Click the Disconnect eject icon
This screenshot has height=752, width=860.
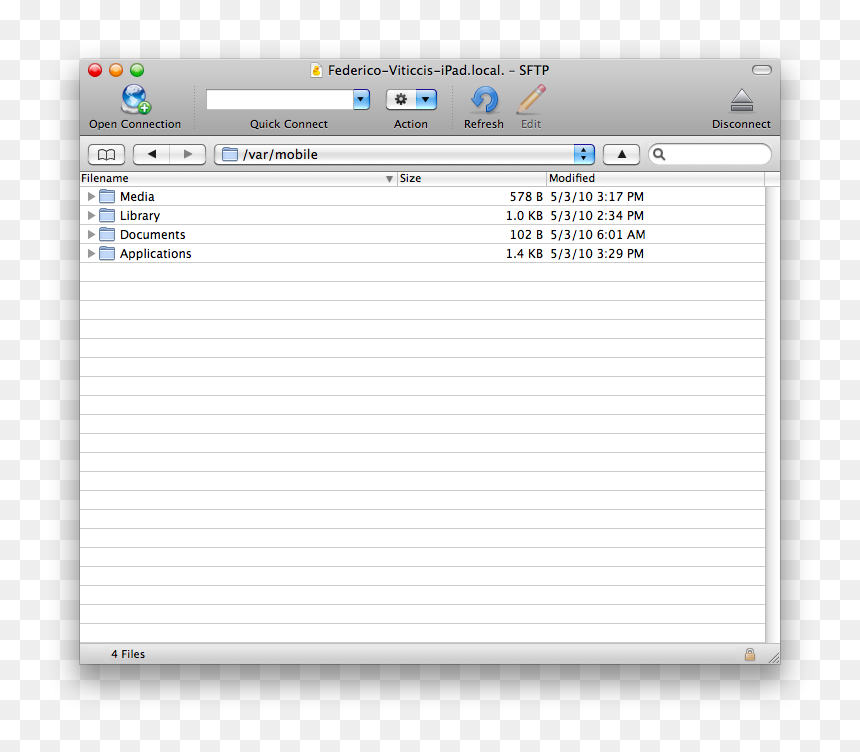pos(742,100)
